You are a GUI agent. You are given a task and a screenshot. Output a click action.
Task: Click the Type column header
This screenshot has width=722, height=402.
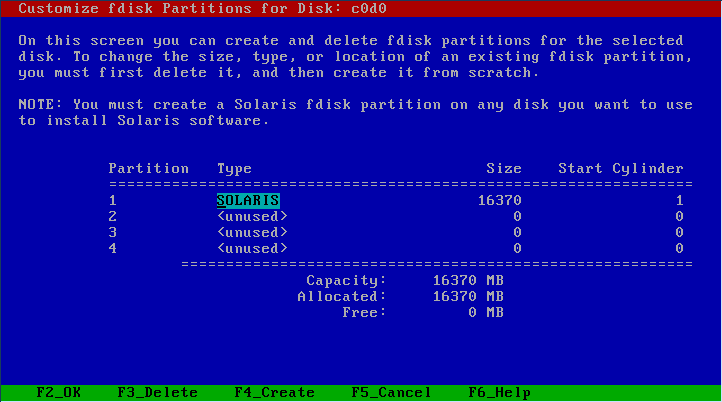pyautogui.click(x=234, y=169)
